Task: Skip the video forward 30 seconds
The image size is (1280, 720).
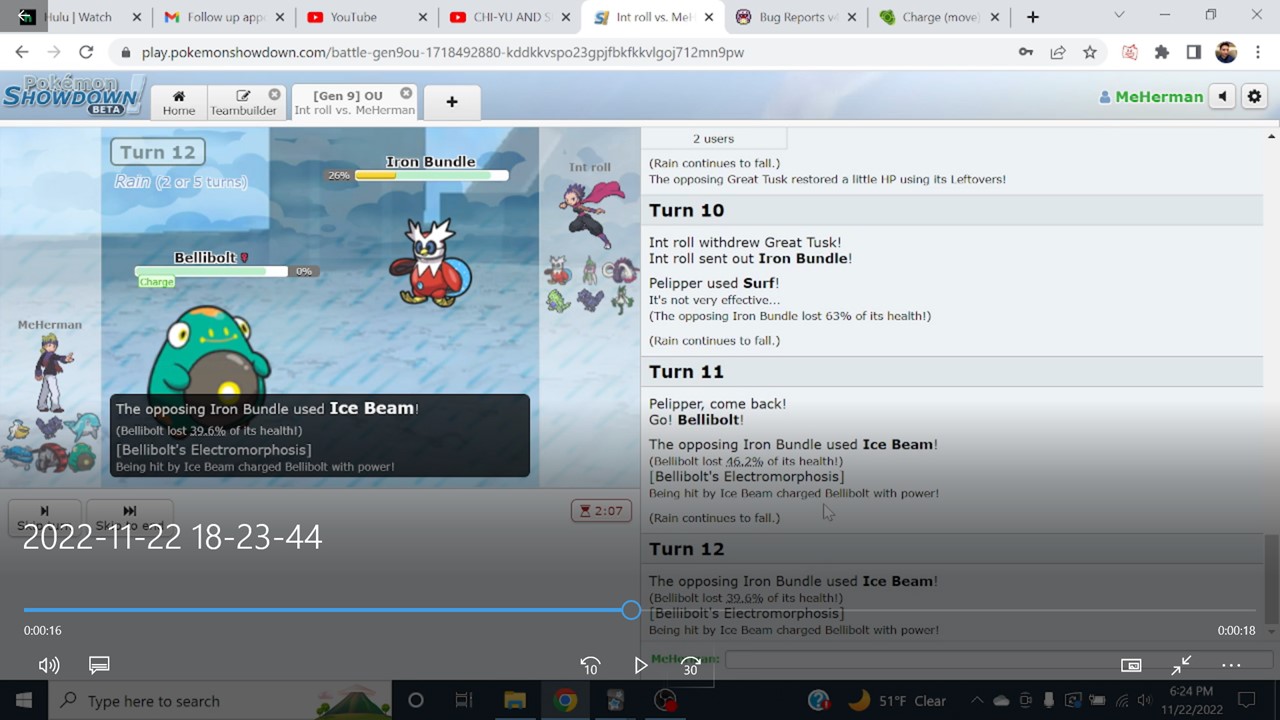Action: click(691, 665)
